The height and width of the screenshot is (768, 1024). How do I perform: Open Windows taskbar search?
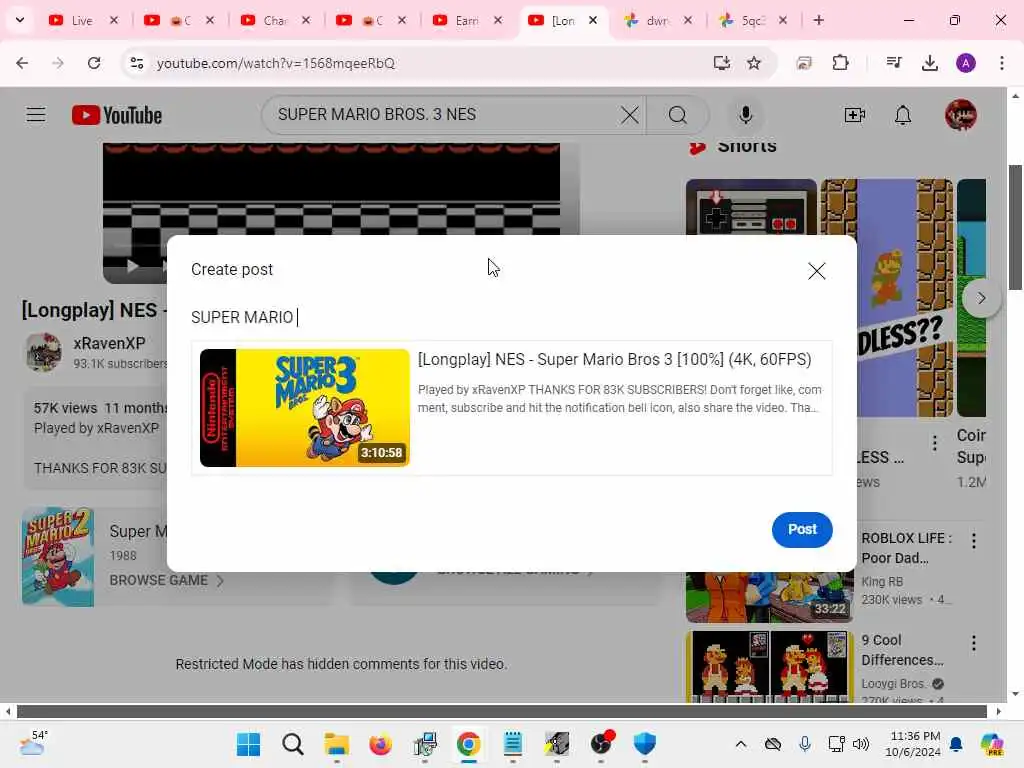point(293,744)
